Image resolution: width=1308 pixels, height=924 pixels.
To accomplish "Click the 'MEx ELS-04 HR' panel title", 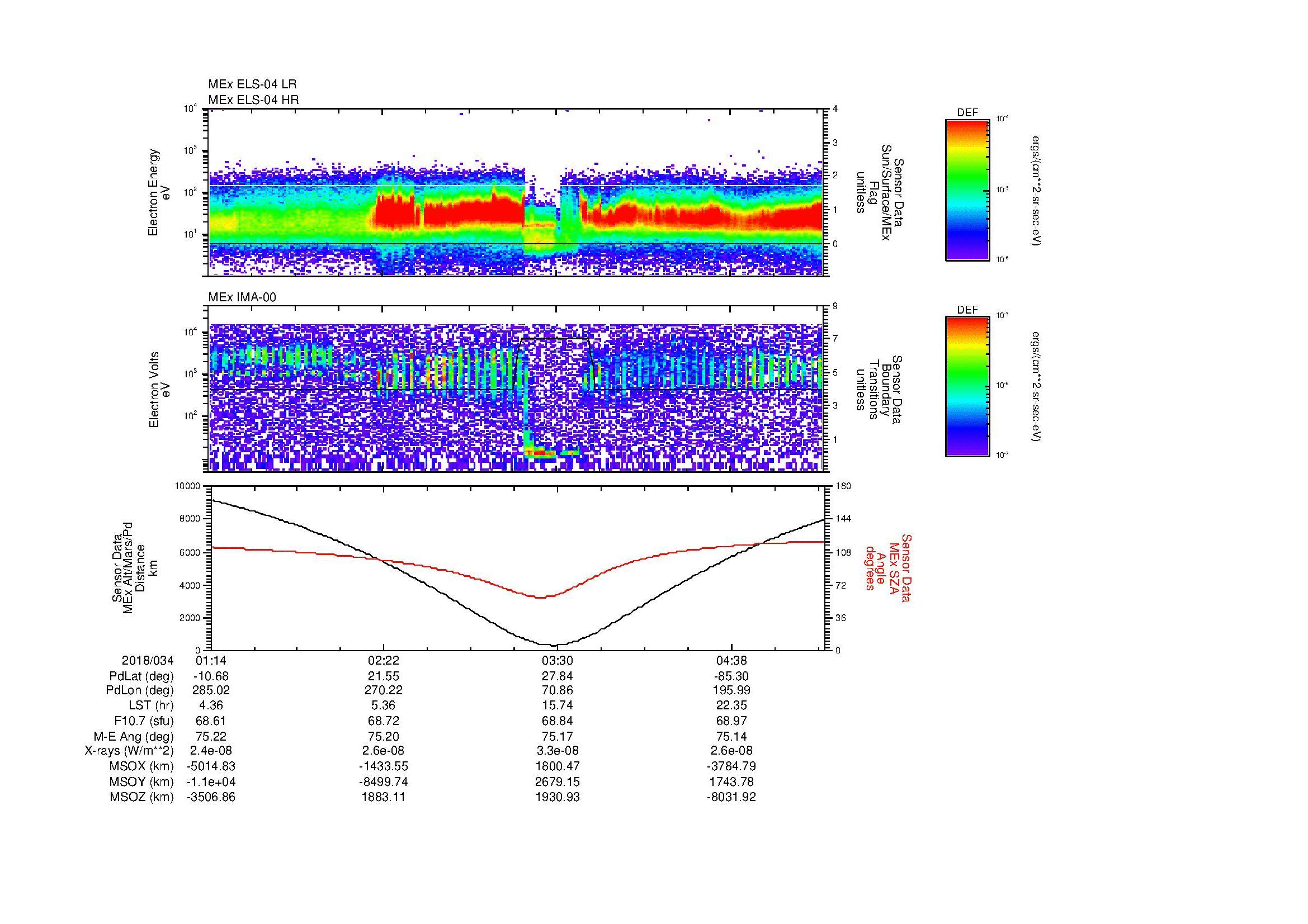I will coord(253,99).
